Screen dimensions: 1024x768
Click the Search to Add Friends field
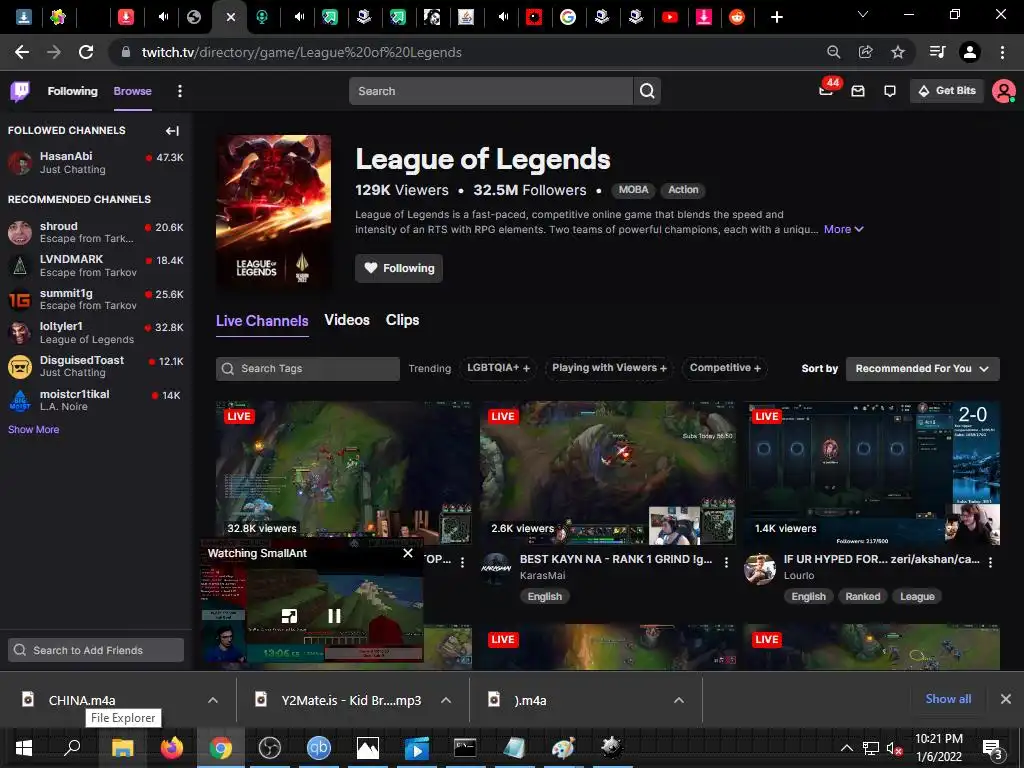click(x=96, y=650)
